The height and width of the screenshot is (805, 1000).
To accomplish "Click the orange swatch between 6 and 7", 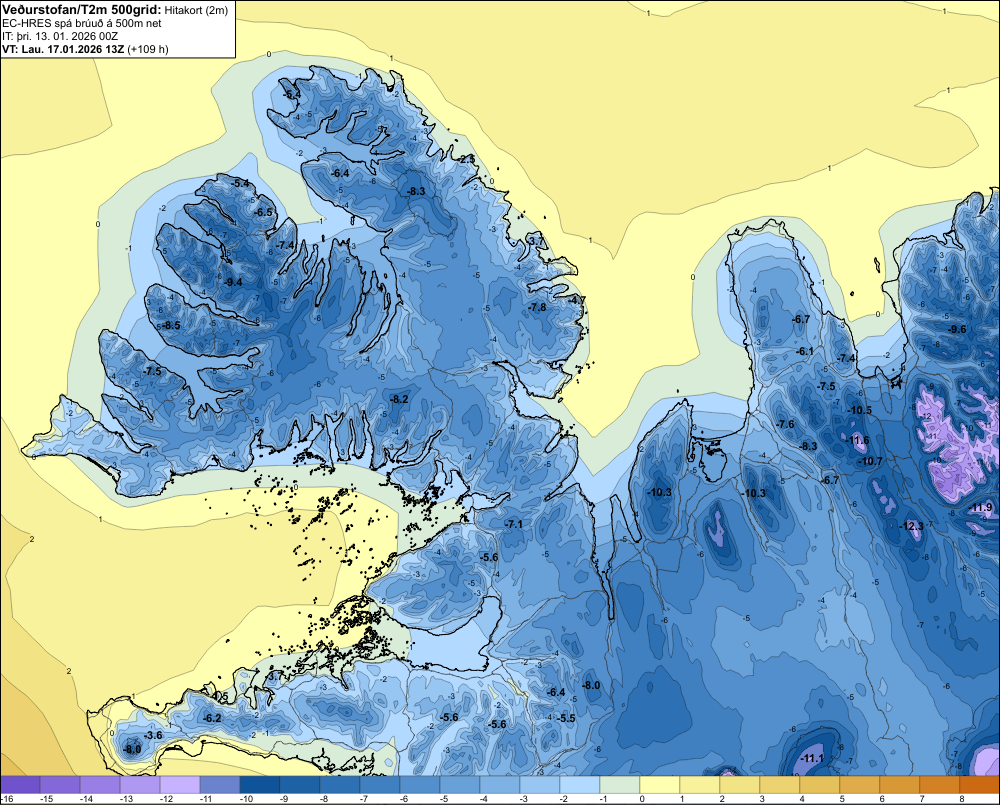I will pos(900,785).
